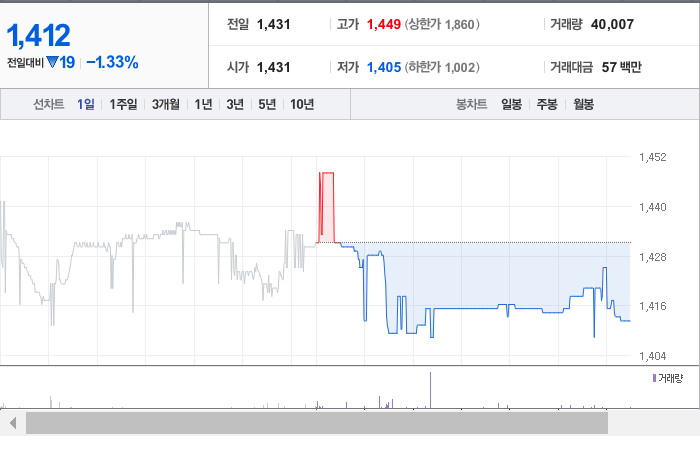Screen dimensions: 700x450
Task: Click the y-axis label 1,404
Action: coord(653,356)
